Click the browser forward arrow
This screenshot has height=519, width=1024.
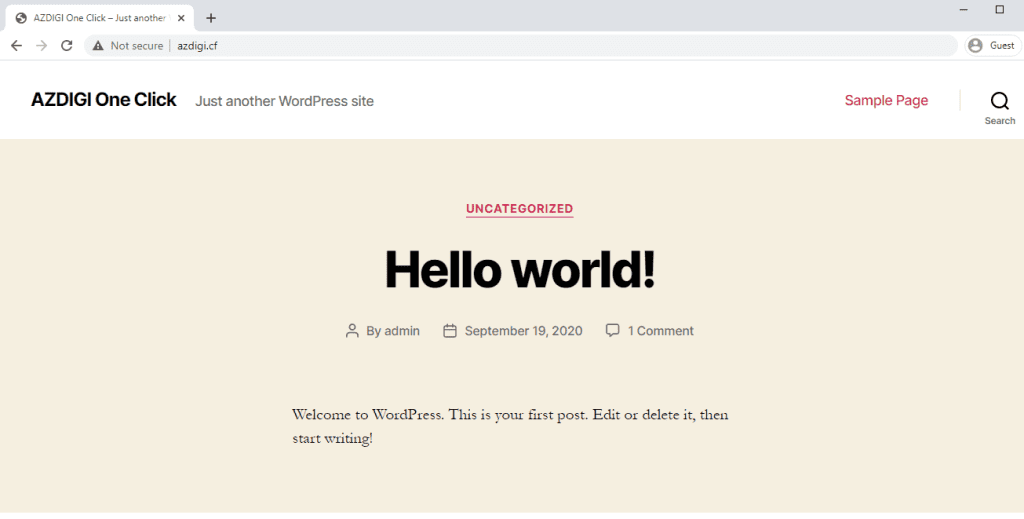tap(41, 46)
